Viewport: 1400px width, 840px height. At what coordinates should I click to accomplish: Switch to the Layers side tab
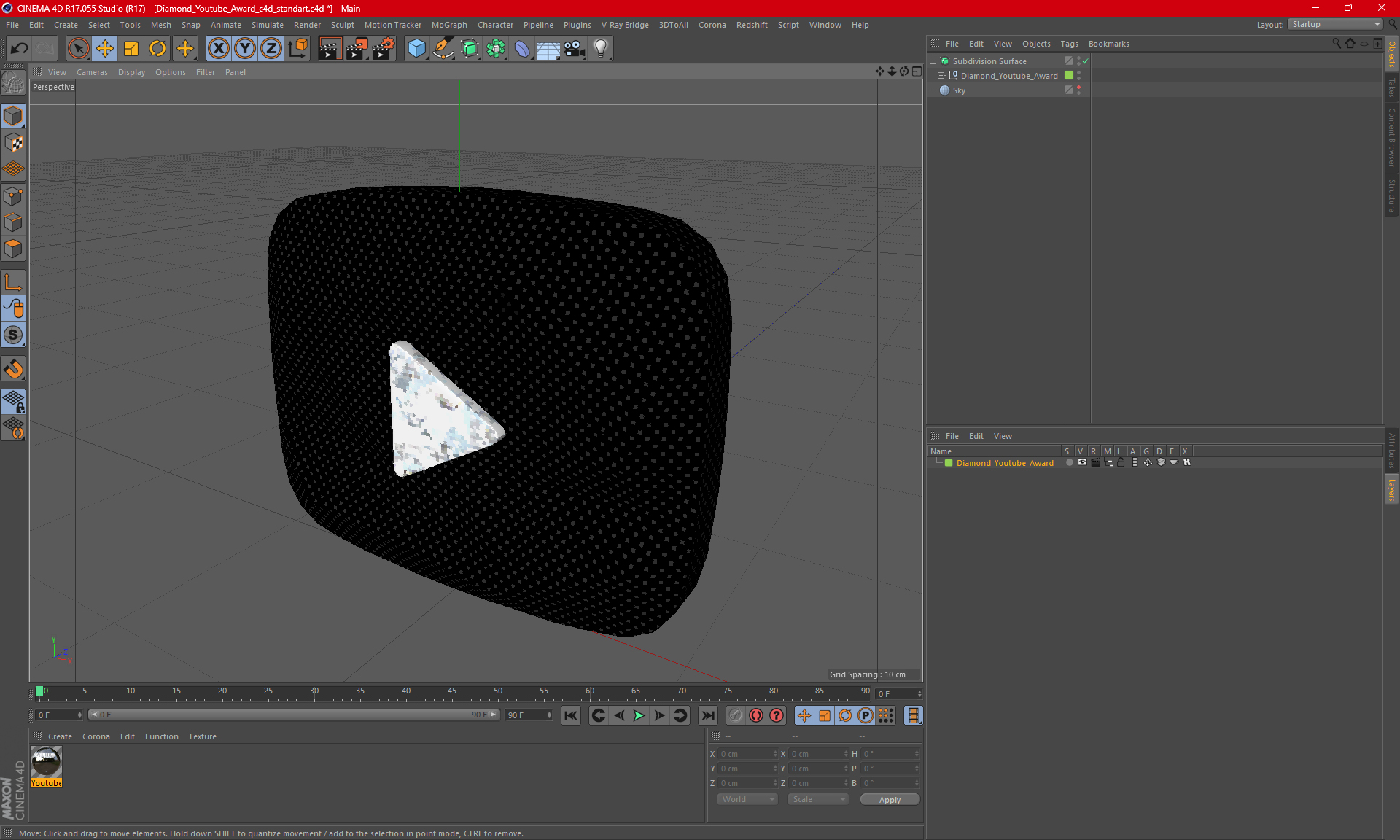(1391, 489)
